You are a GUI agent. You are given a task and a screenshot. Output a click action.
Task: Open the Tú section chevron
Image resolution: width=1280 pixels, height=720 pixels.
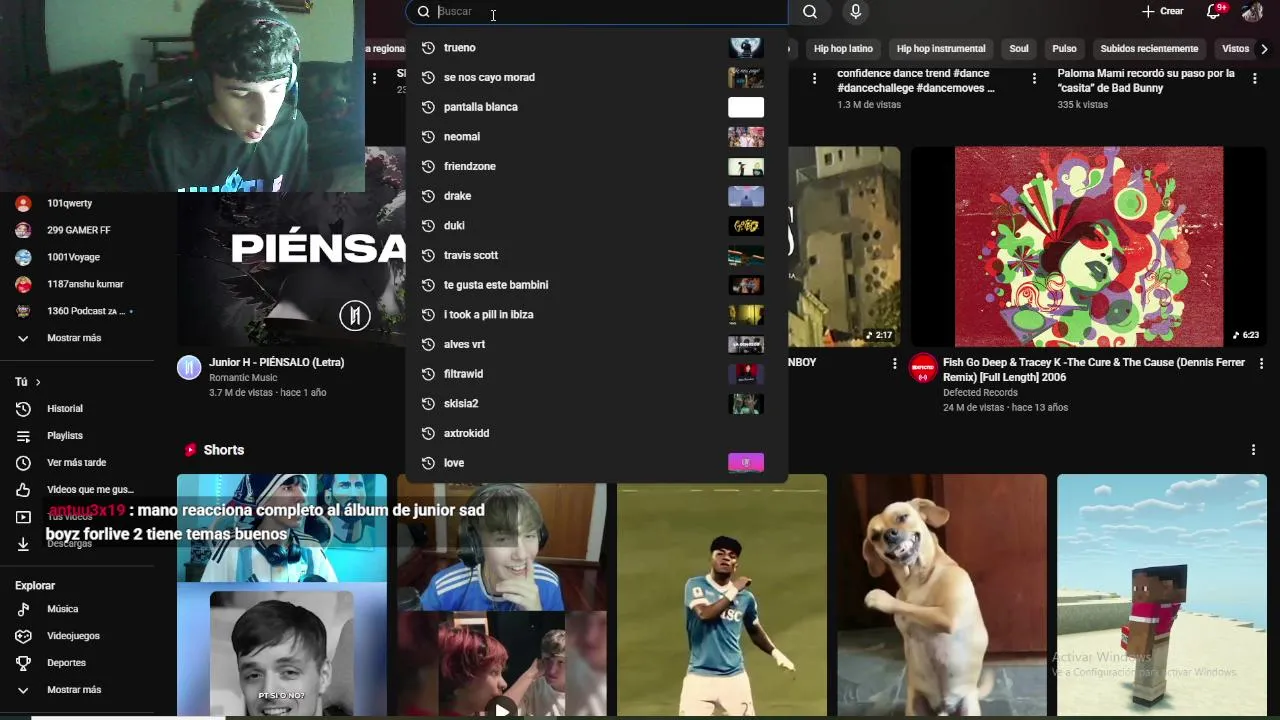coord(38,382)
